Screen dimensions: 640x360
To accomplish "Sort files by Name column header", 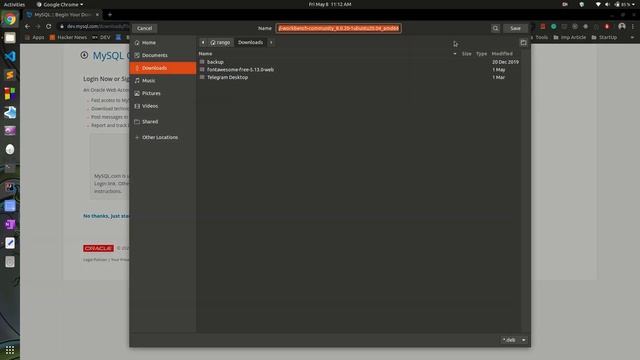I will point(205,53).
